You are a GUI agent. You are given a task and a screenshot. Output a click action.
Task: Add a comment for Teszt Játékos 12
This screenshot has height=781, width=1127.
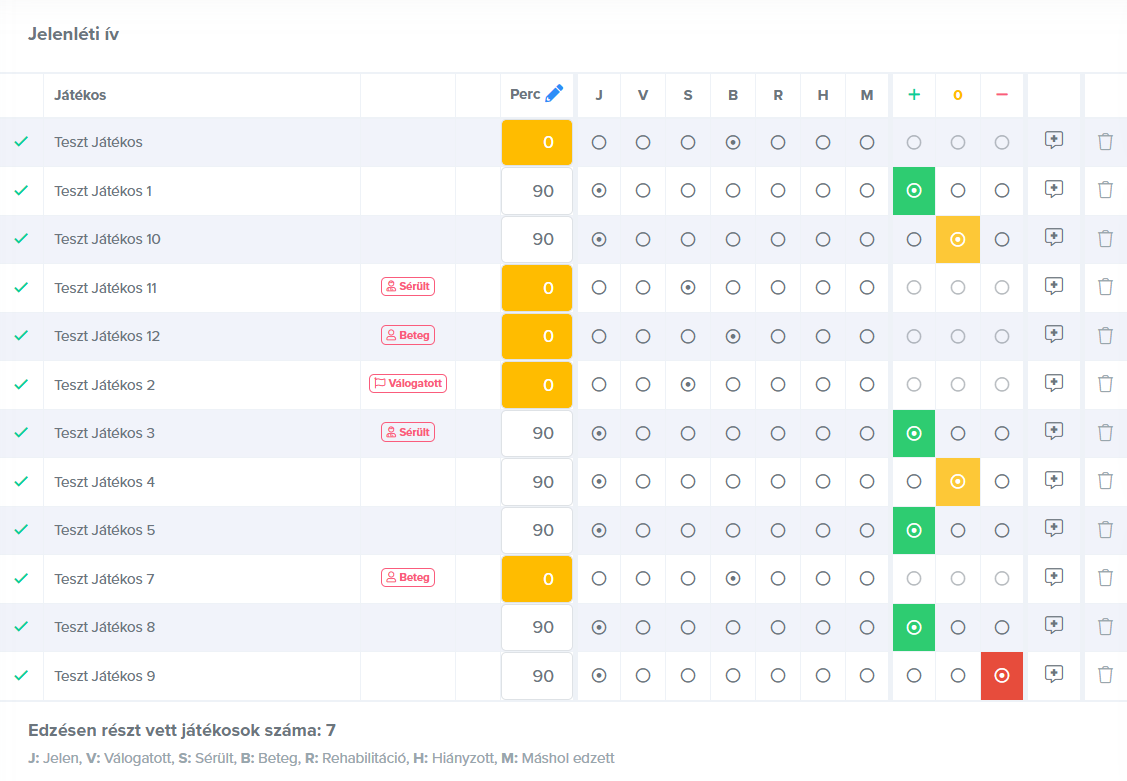[1053, 334]
